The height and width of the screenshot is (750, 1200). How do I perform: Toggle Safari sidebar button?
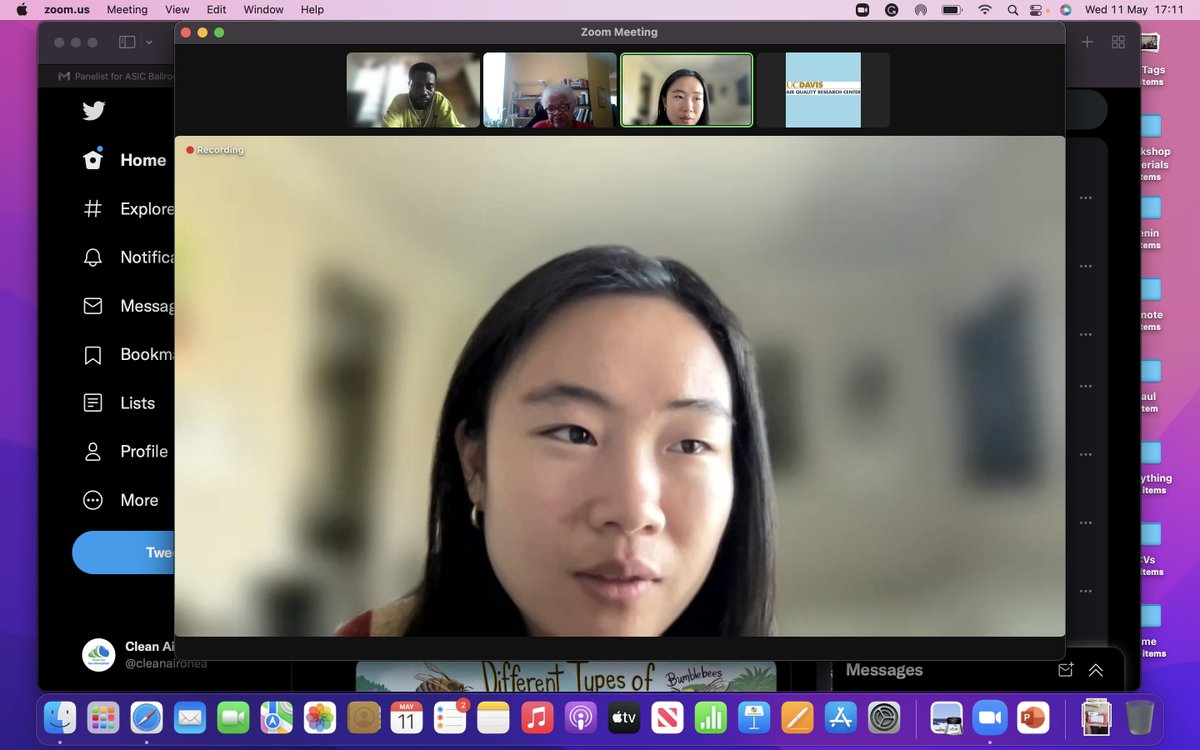pyautogui.click(x=127, y=42)
